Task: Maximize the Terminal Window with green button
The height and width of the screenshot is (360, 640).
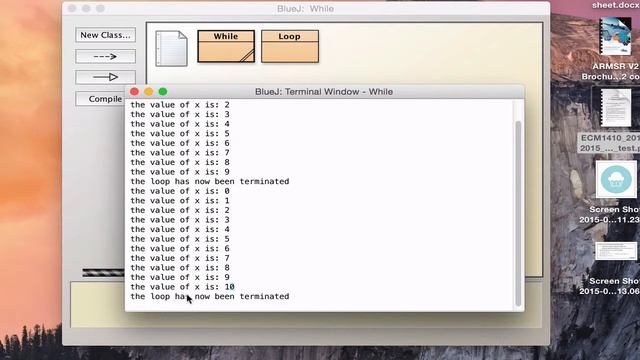Action: [x=163, y=91]
